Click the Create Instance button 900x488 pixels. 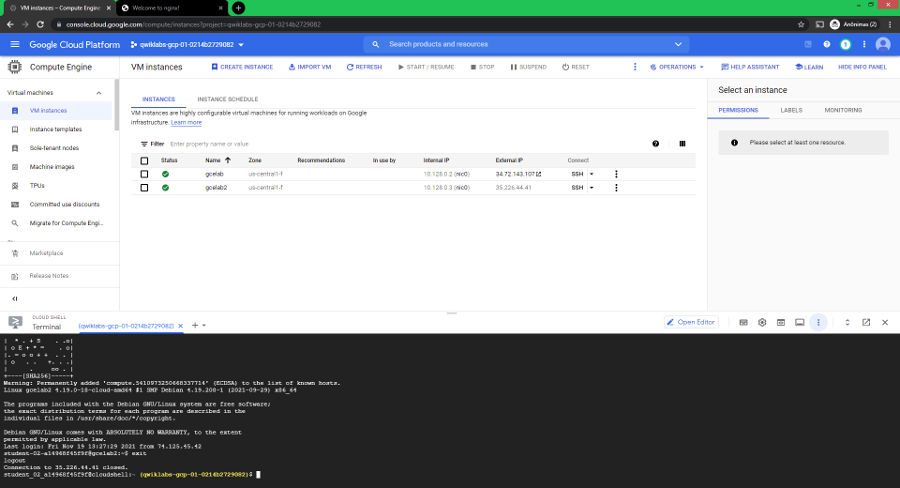point(242,67)
